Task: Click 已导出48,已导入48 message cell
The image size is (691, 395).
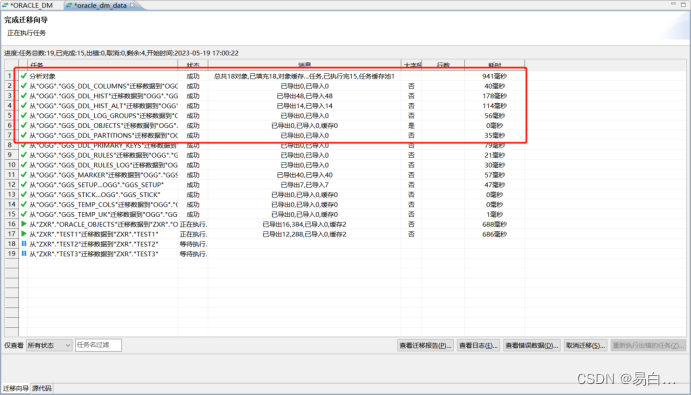Action: tap(305, 96)
